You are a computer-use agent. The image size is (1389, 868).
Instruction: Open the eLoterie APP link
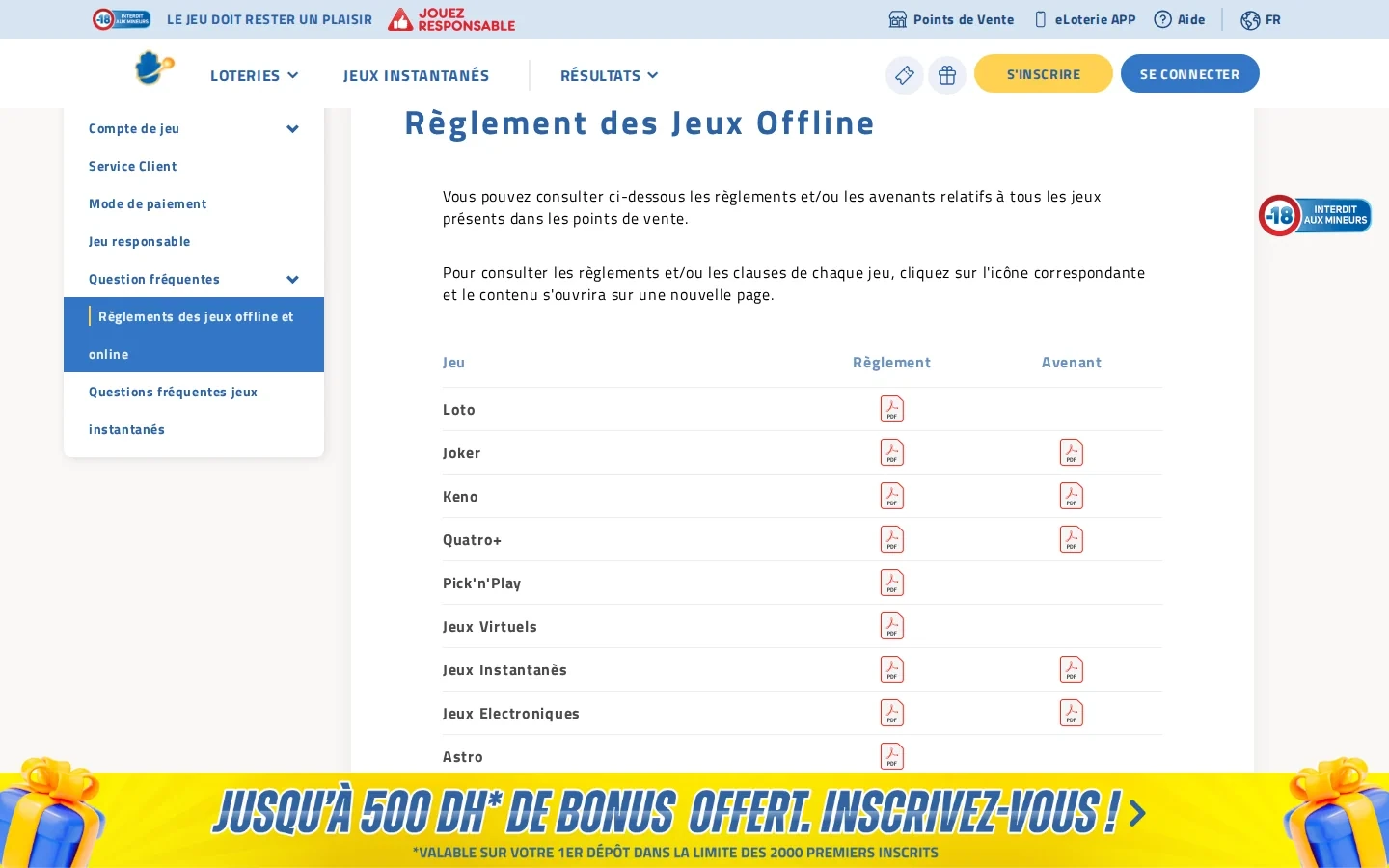(x=1085, y=19)
